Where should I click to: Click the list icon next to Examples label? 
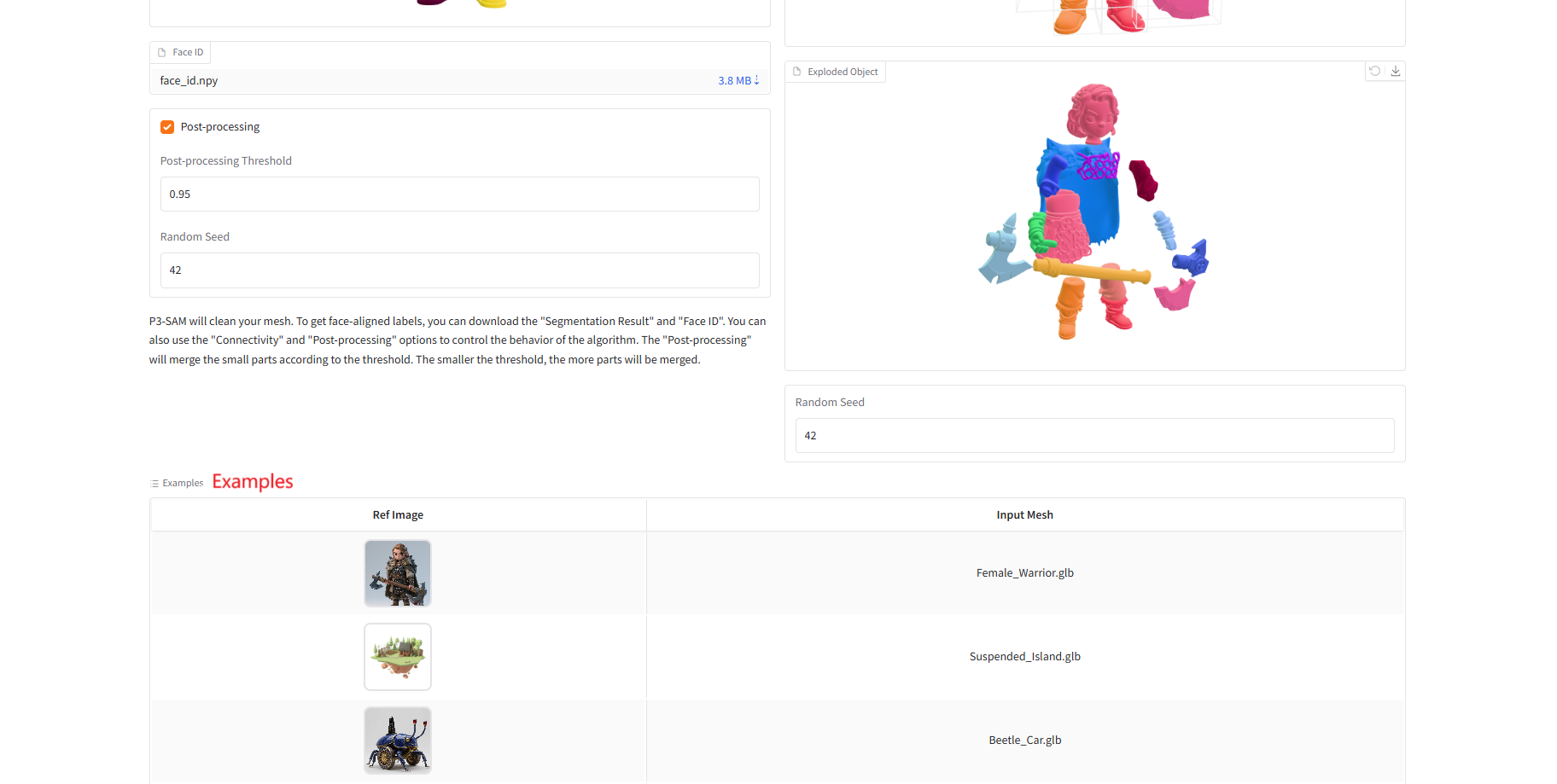coord(155,484)
